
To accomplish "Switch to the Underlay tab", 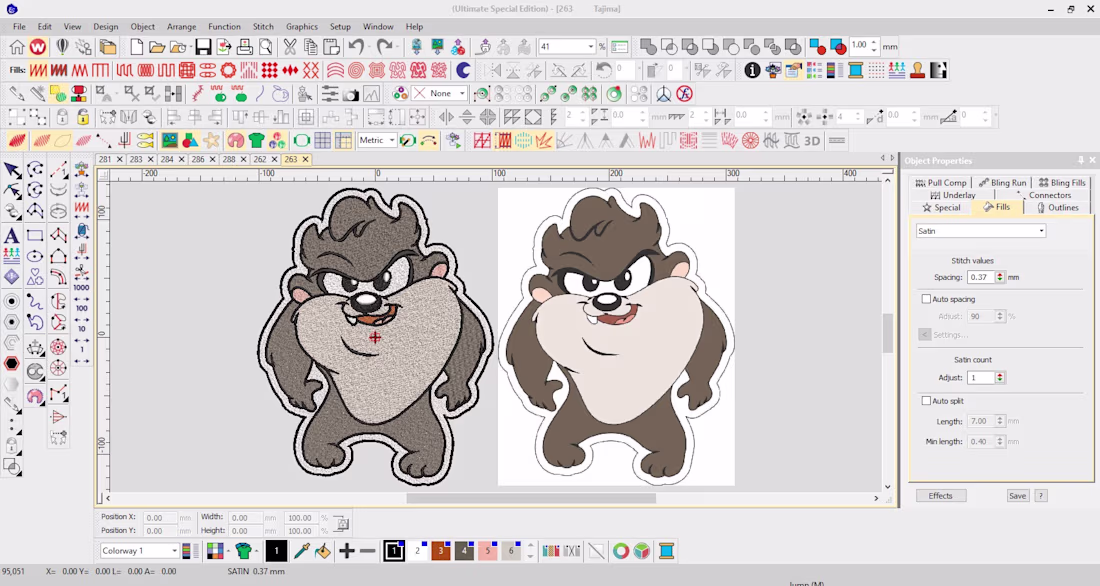I will pos(953,195).
